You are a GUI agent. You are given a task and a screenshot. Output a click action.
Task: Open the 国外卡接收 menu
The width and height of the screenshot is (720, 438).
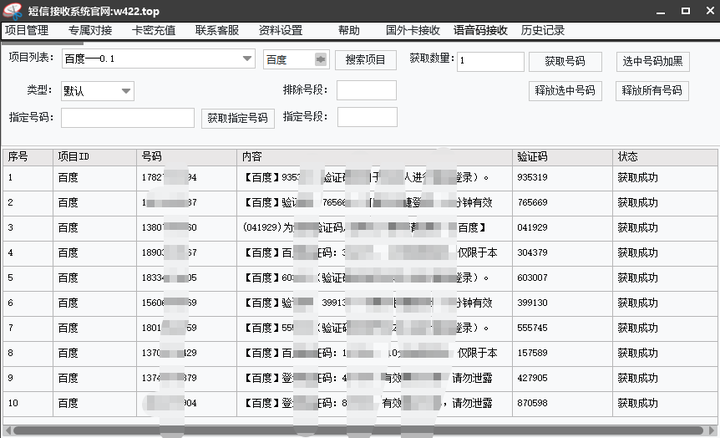[413, 30]
